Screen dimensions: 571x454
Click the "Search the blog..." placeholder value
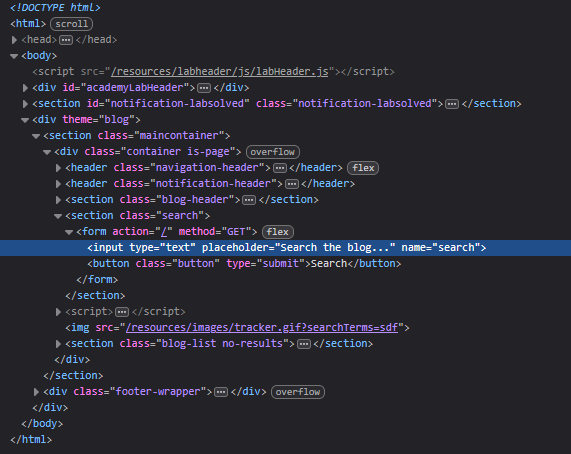(335, 248)
